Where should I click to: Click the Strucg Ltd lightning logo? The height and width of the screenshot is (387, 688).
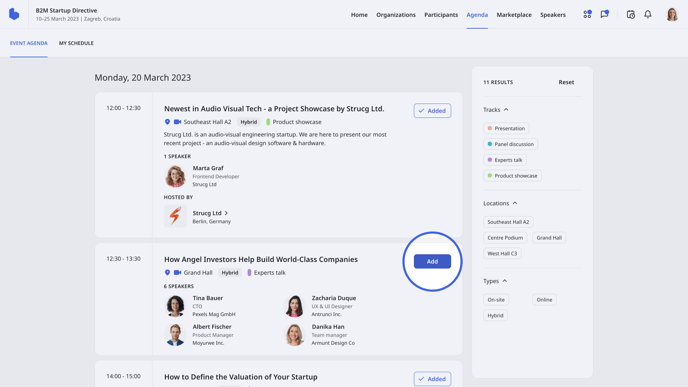pyautogui.click(x=175, y=216)
